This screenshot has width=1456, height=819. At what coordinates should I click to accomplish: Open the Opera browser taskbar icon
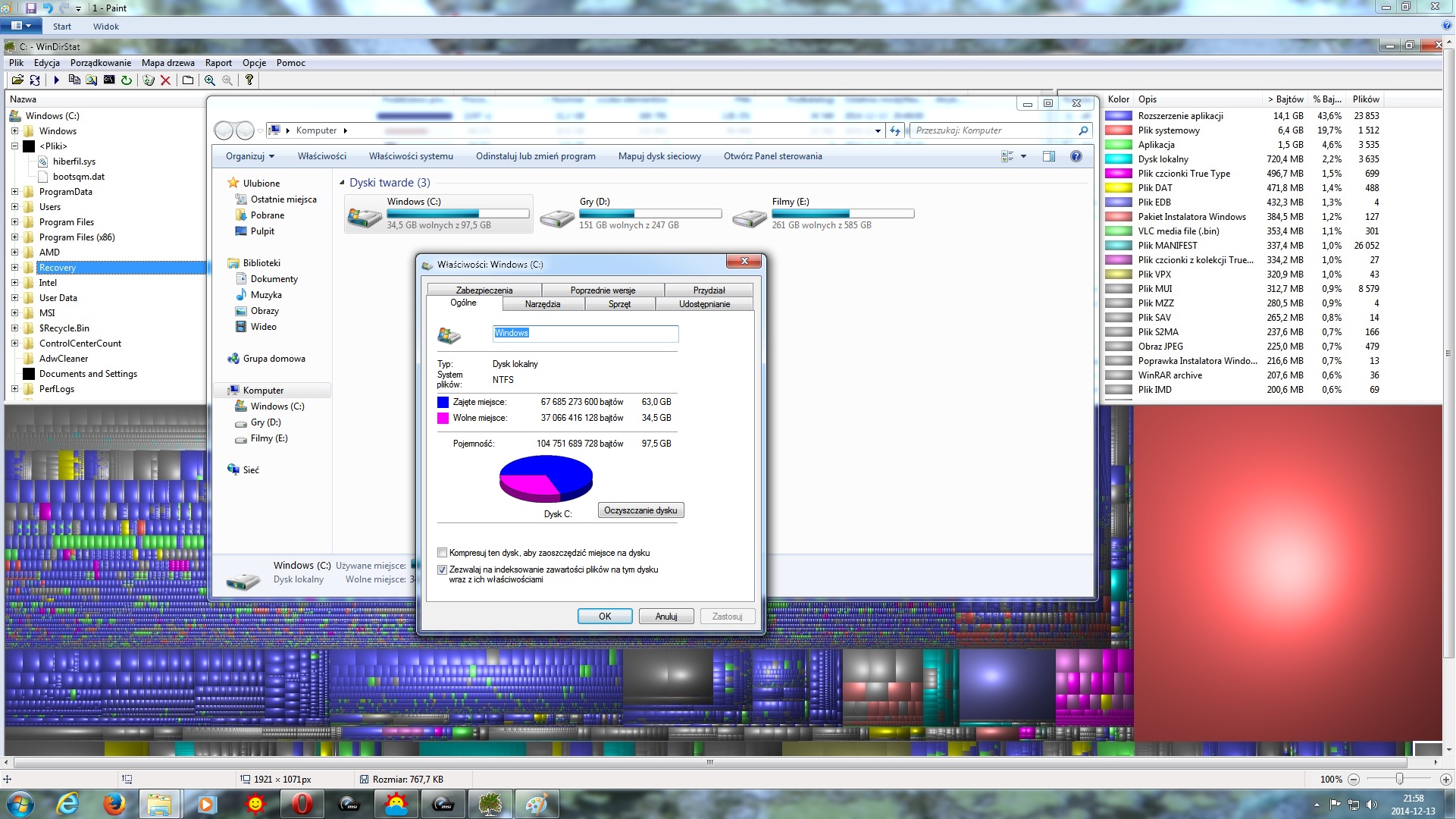pos(302,804)
